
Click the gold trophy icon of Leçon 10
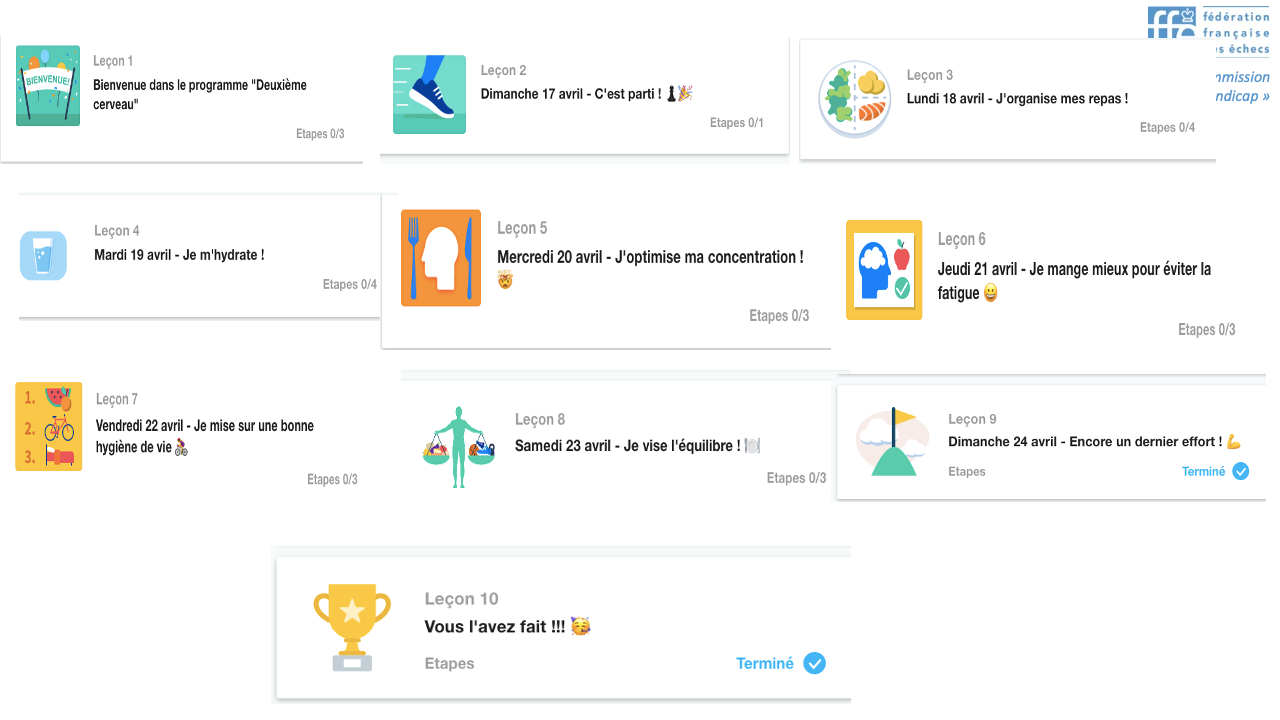(x=352, y=627)
